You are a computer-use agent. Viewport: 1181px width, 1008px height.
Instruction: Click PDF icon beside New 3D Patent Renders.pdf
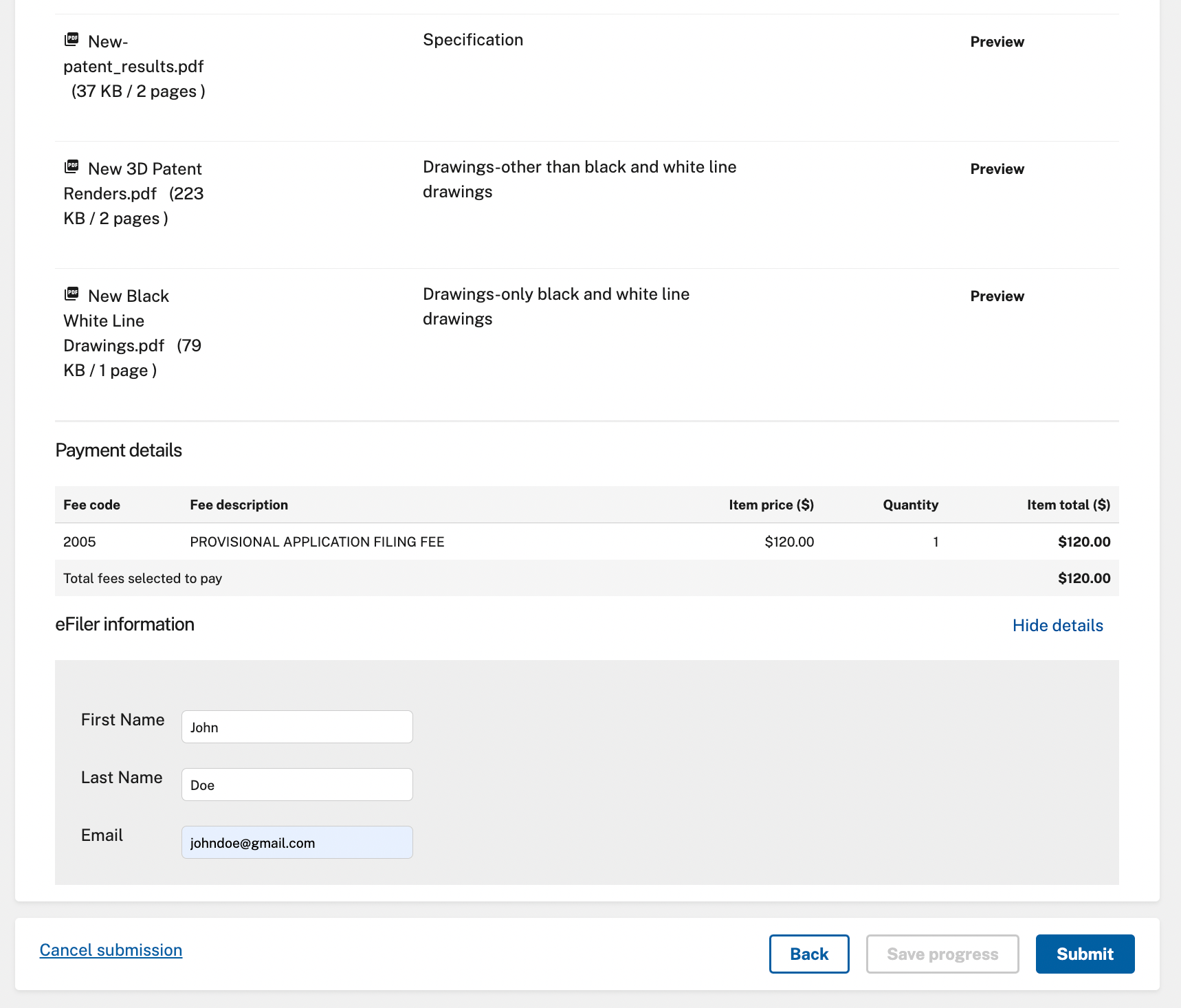click(71, 166)
